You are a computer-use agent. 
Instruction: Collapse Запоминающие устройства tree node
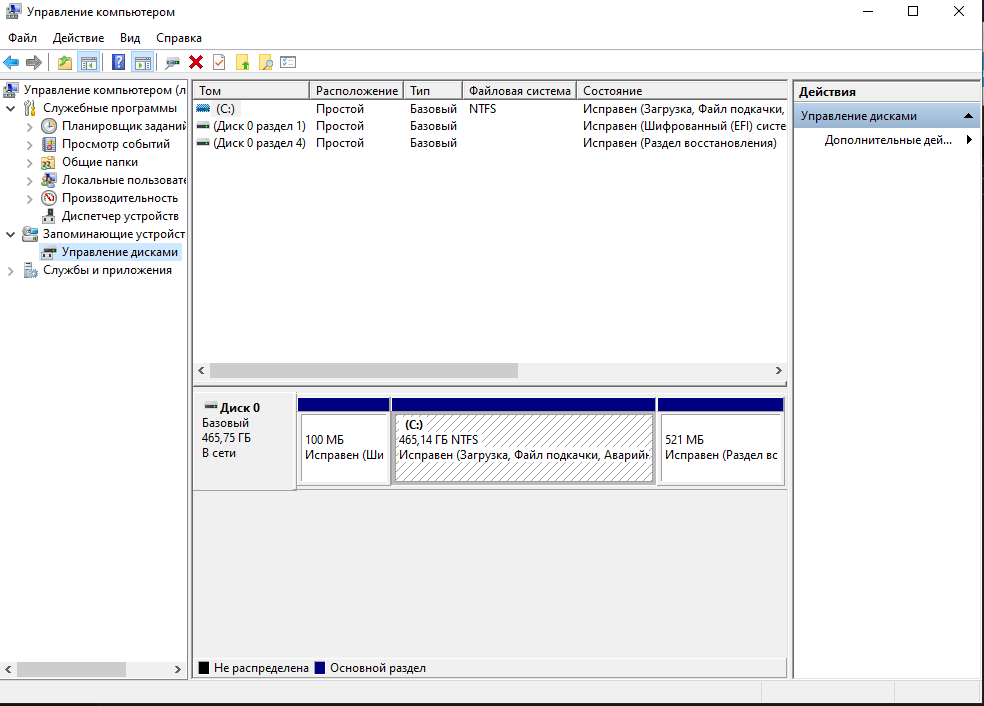click(x=11, y=234)
